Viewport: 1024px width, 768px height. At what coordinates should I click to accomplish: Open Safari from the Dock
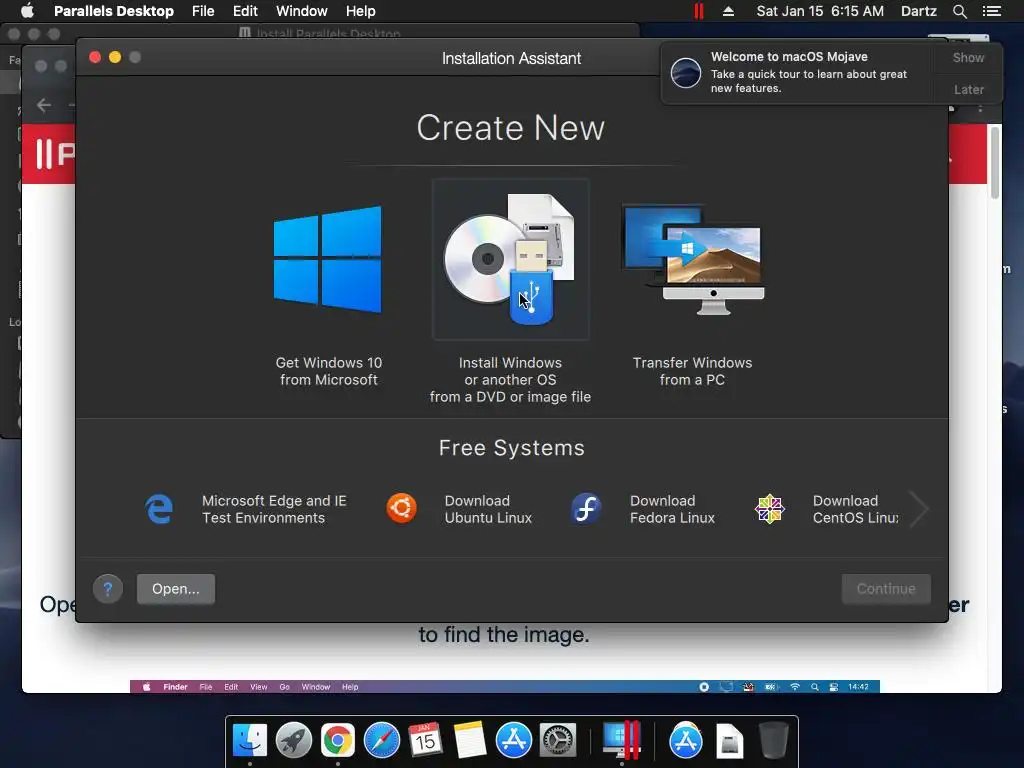pos(381,741)
